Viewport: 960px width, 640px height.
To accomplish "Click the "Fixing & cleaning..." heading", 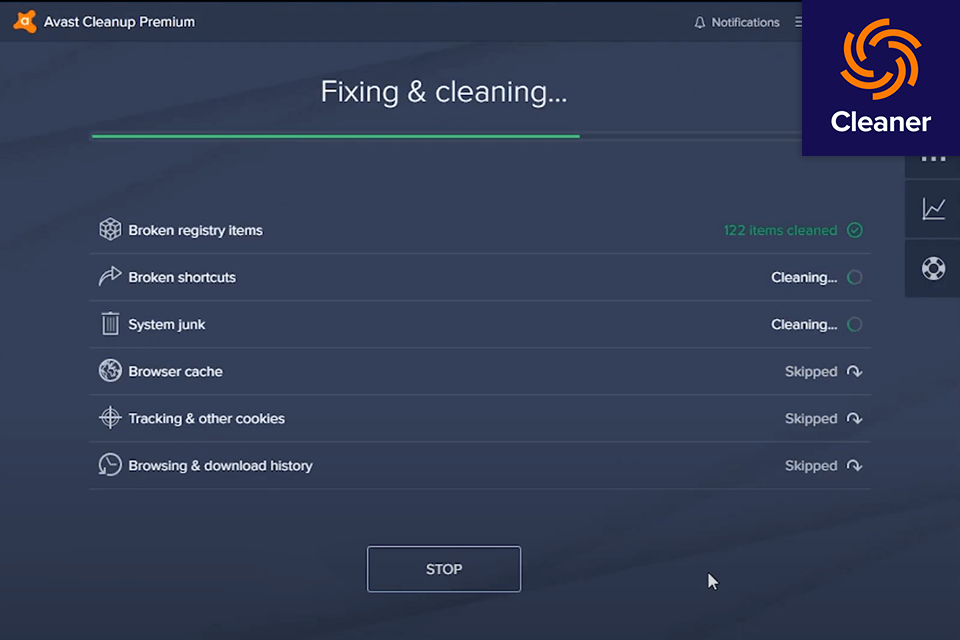I will (444, 92).
